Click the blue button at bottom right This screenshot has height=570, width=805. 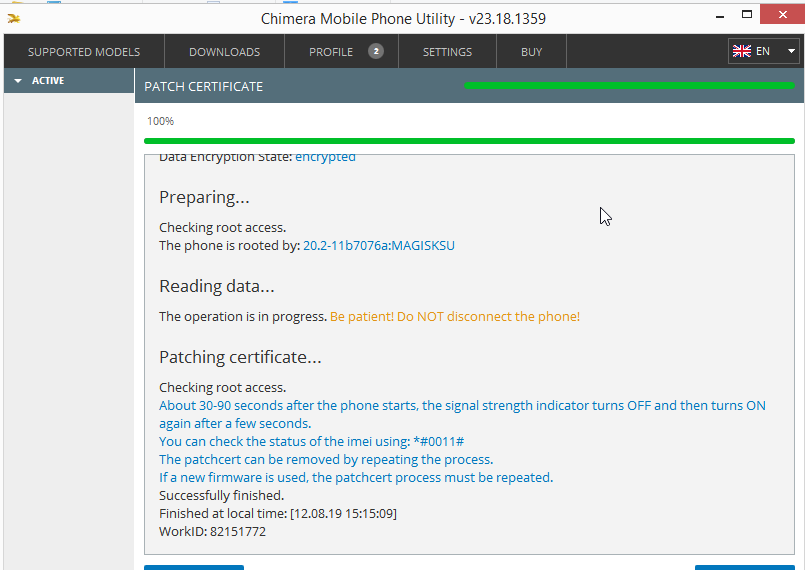(744, 567)
